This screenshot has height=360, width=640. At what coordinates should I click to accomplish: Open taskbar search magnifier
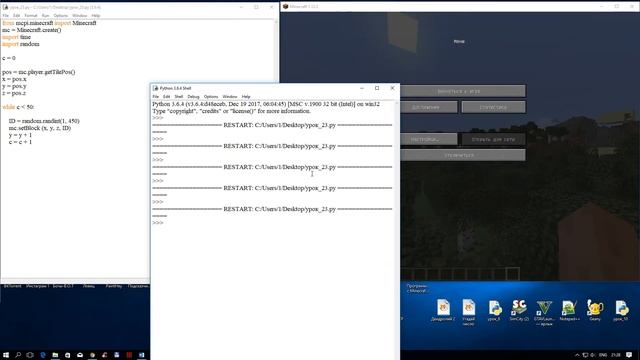tap(18, 355)
